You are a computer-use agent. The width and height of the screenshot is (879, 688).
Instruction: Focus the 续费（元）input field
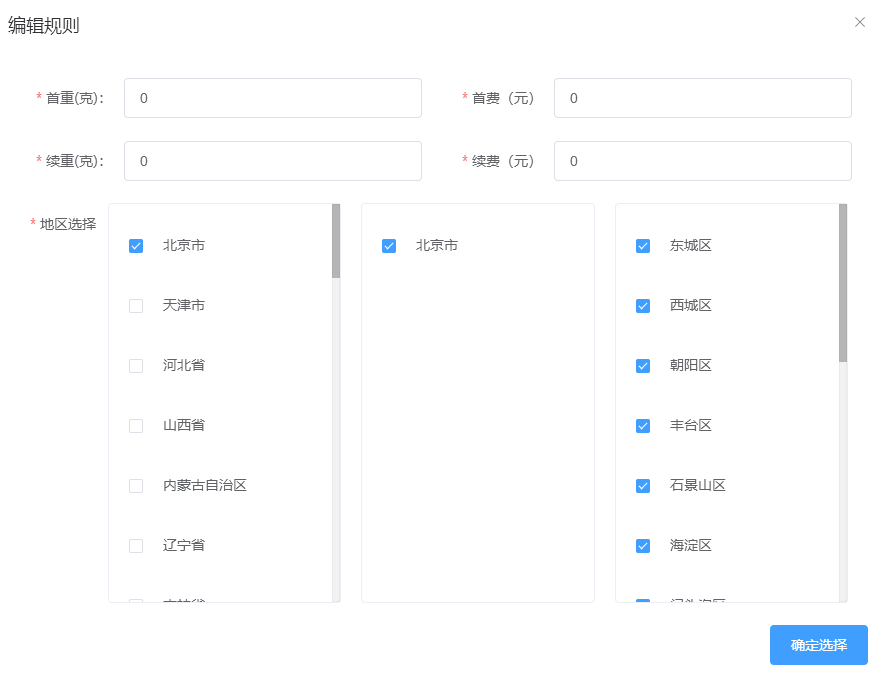(702, 161)
